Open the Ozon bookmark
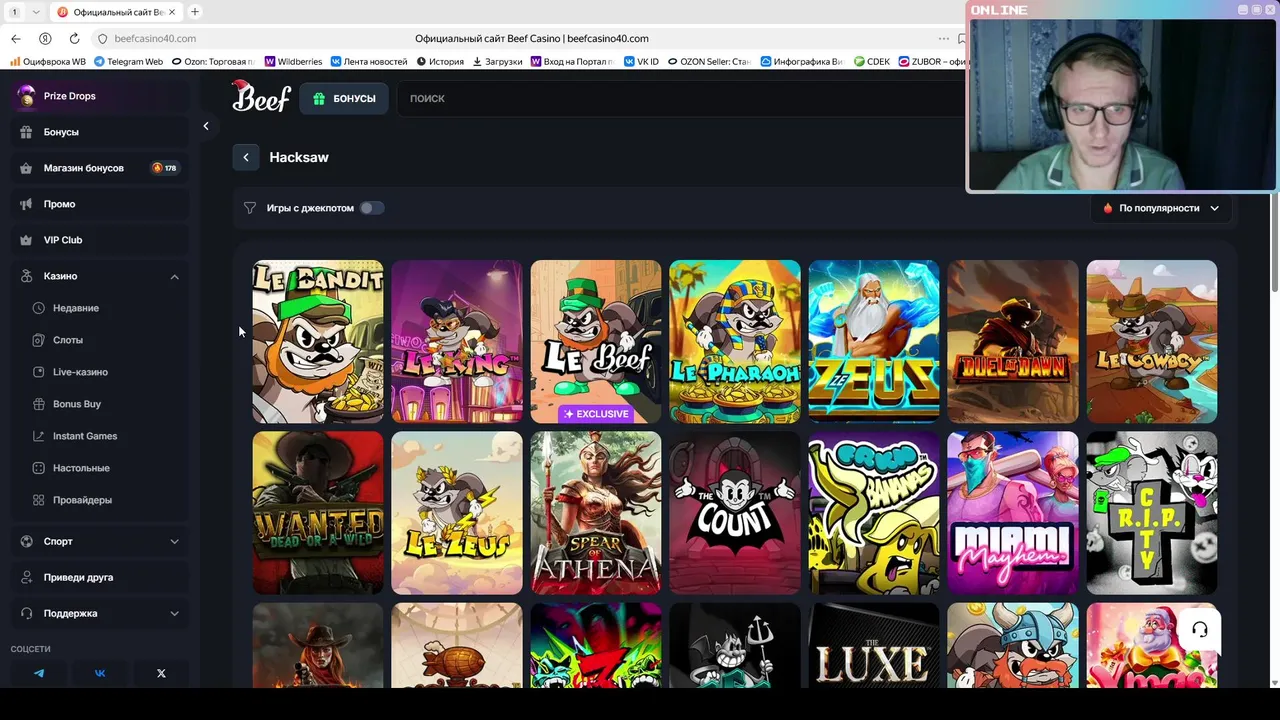 pos(213,61)
